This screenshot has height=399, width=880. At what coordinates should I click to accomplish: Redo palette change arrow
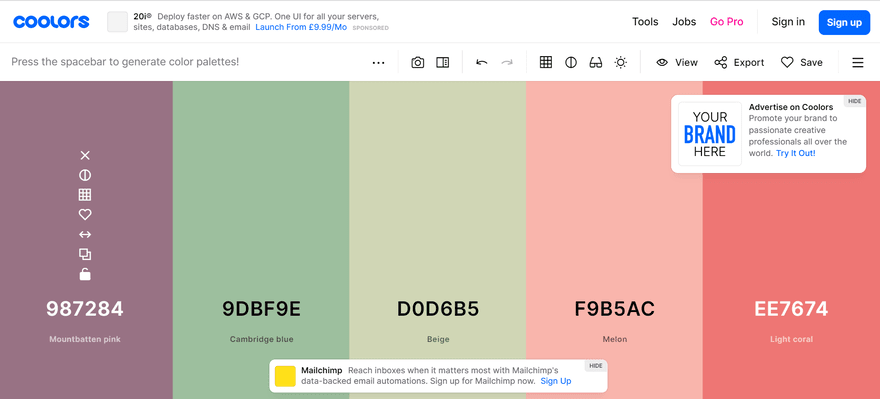pos(507,62)
